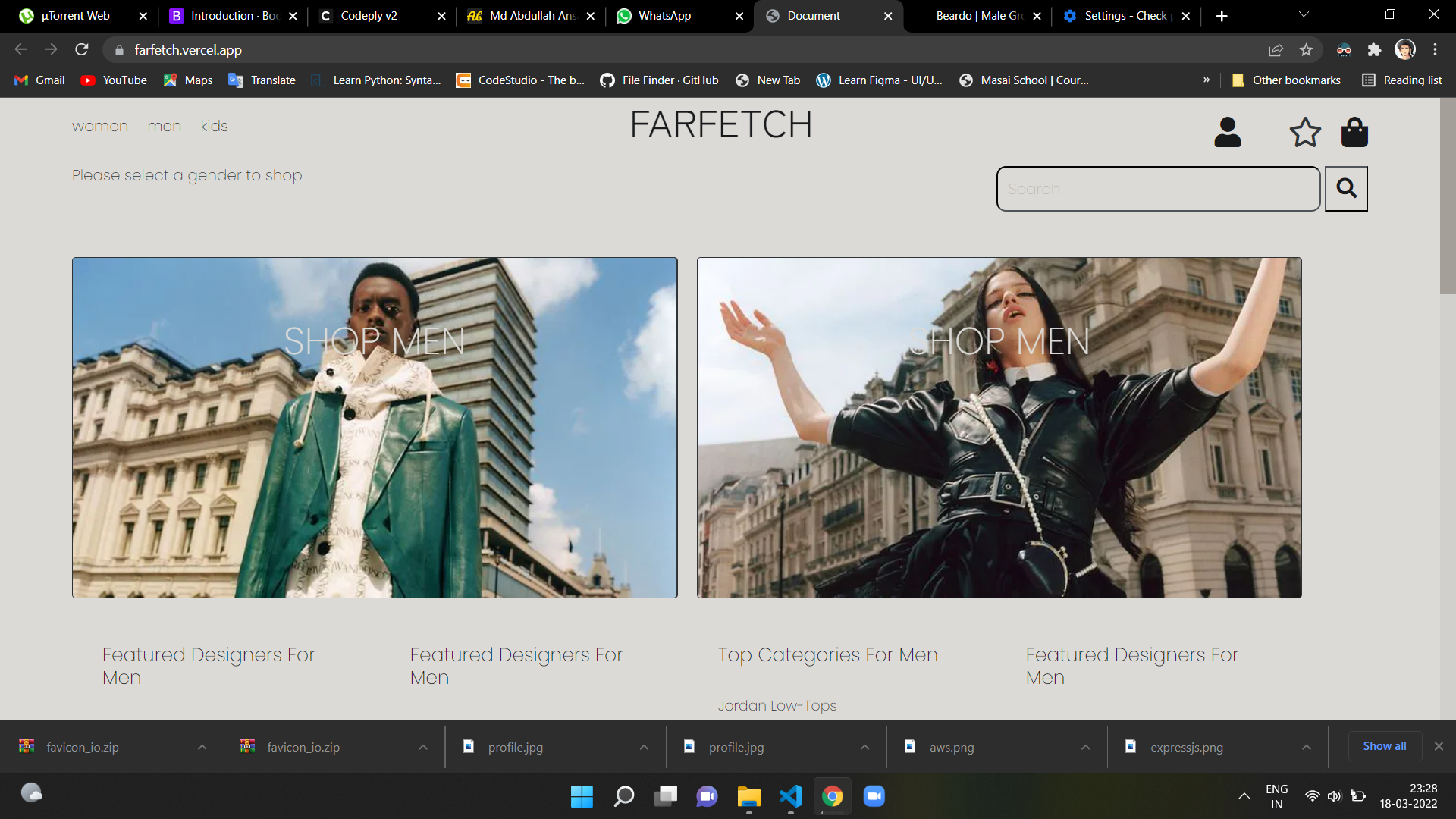Select the men navigation link
Screen dimensions: 1456x819
165,126
